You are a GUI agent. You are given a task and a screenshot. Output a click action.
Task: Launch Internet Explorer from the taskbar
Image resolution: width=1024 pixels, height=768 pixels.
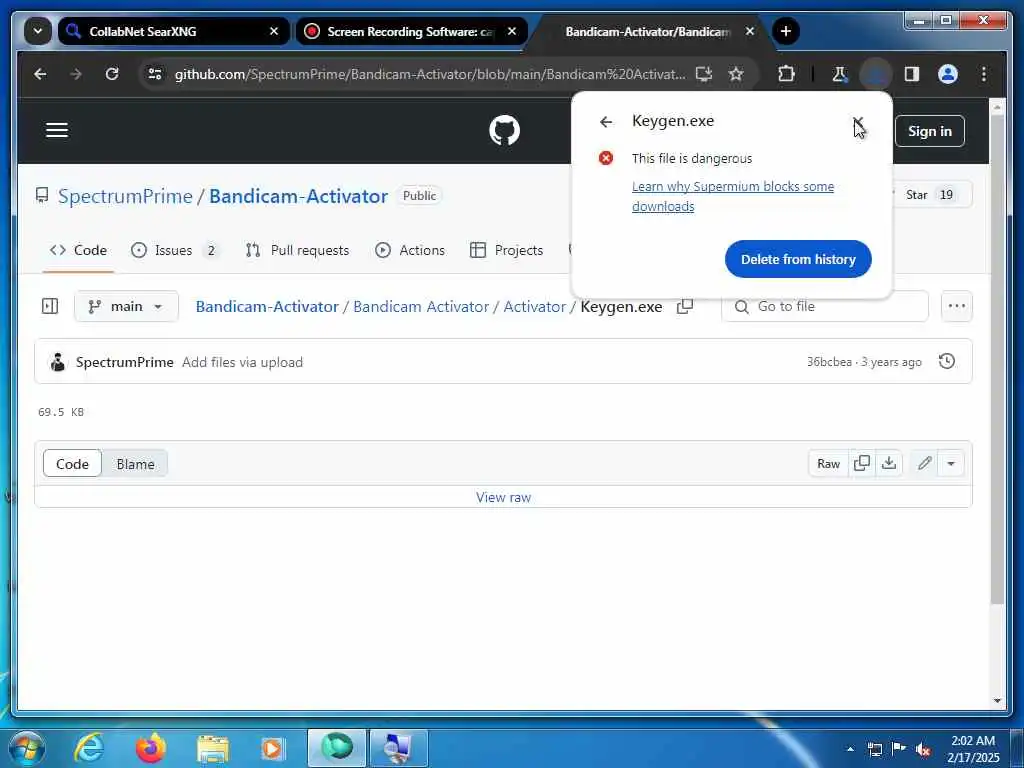coord(88,748)
